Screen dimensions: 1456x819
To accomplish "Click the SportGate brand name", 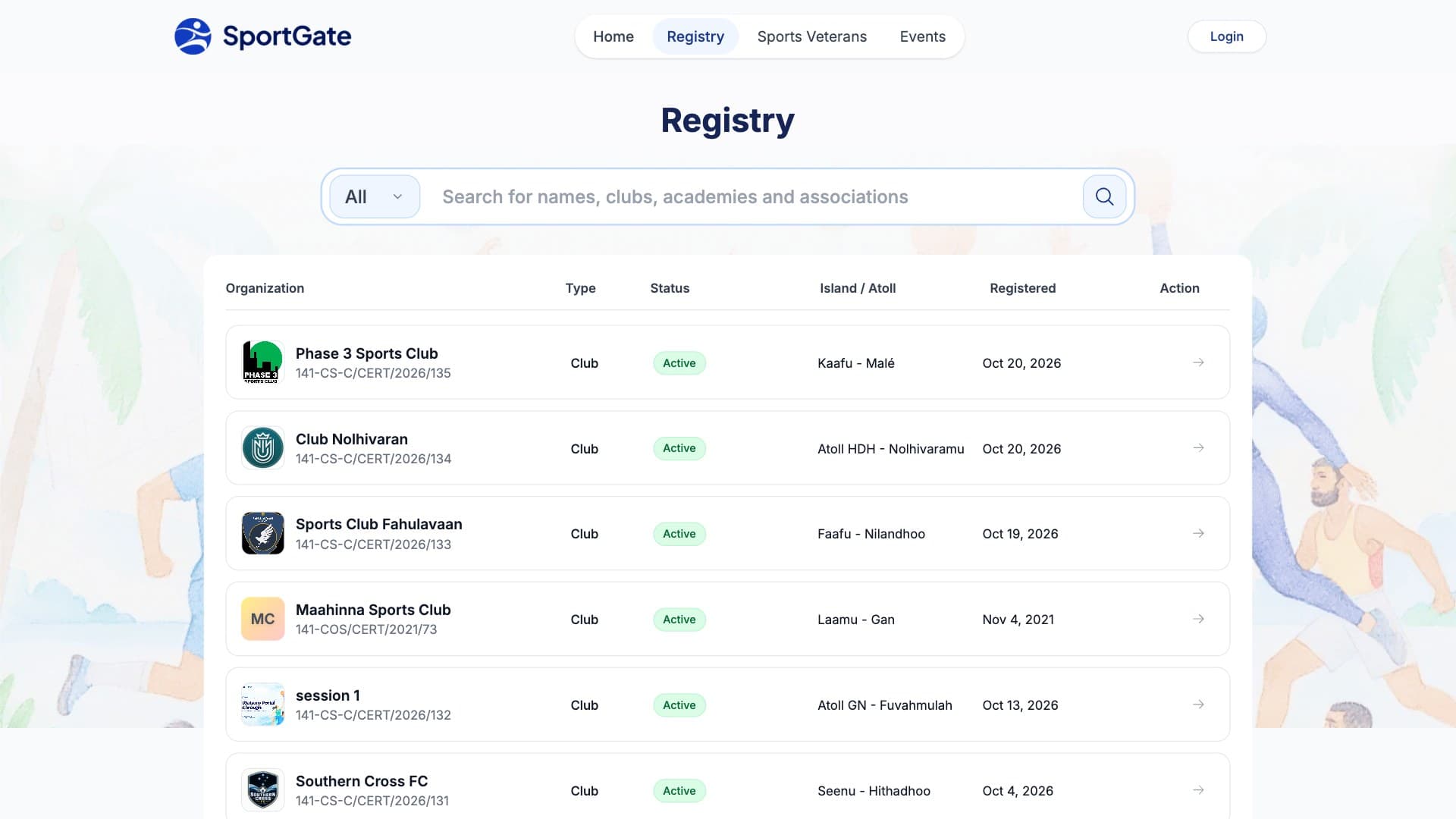I will tap(287, 36).
